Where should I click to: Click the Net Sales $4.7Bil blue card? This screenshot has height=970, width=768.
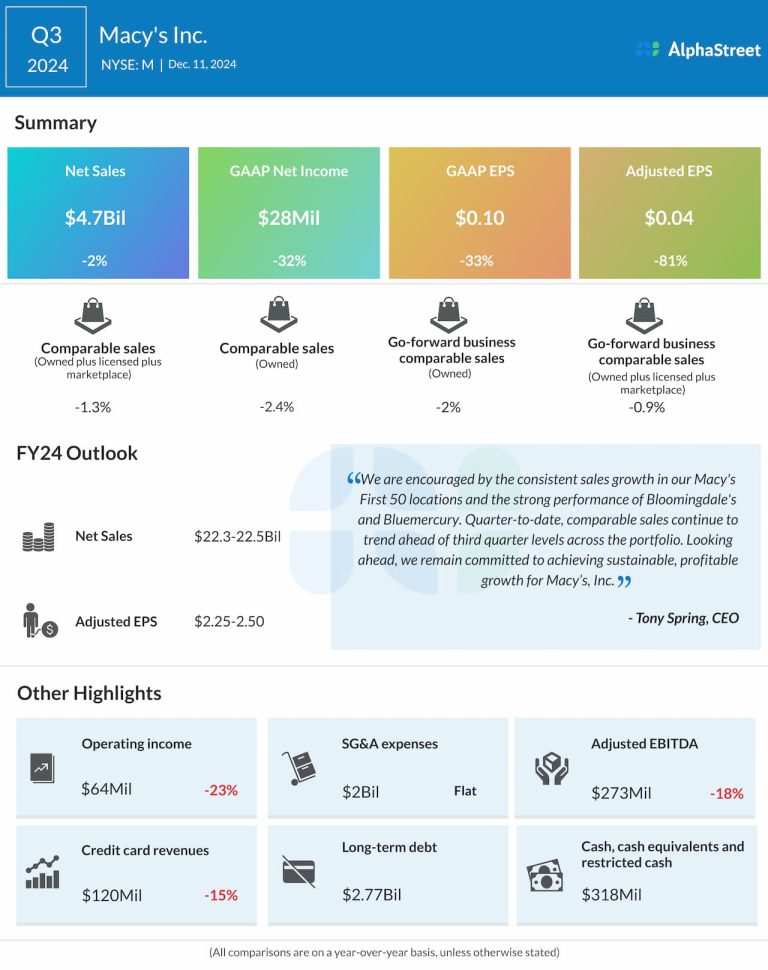pos(97,213)
